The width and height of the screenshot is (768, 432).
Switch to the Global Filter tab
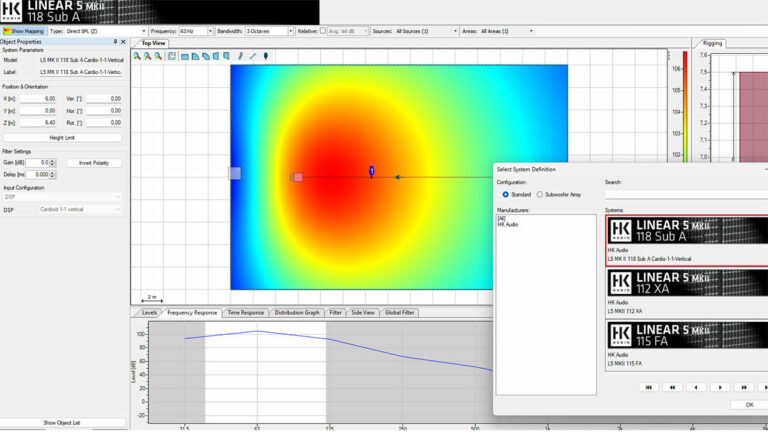(x=399, y=312)
